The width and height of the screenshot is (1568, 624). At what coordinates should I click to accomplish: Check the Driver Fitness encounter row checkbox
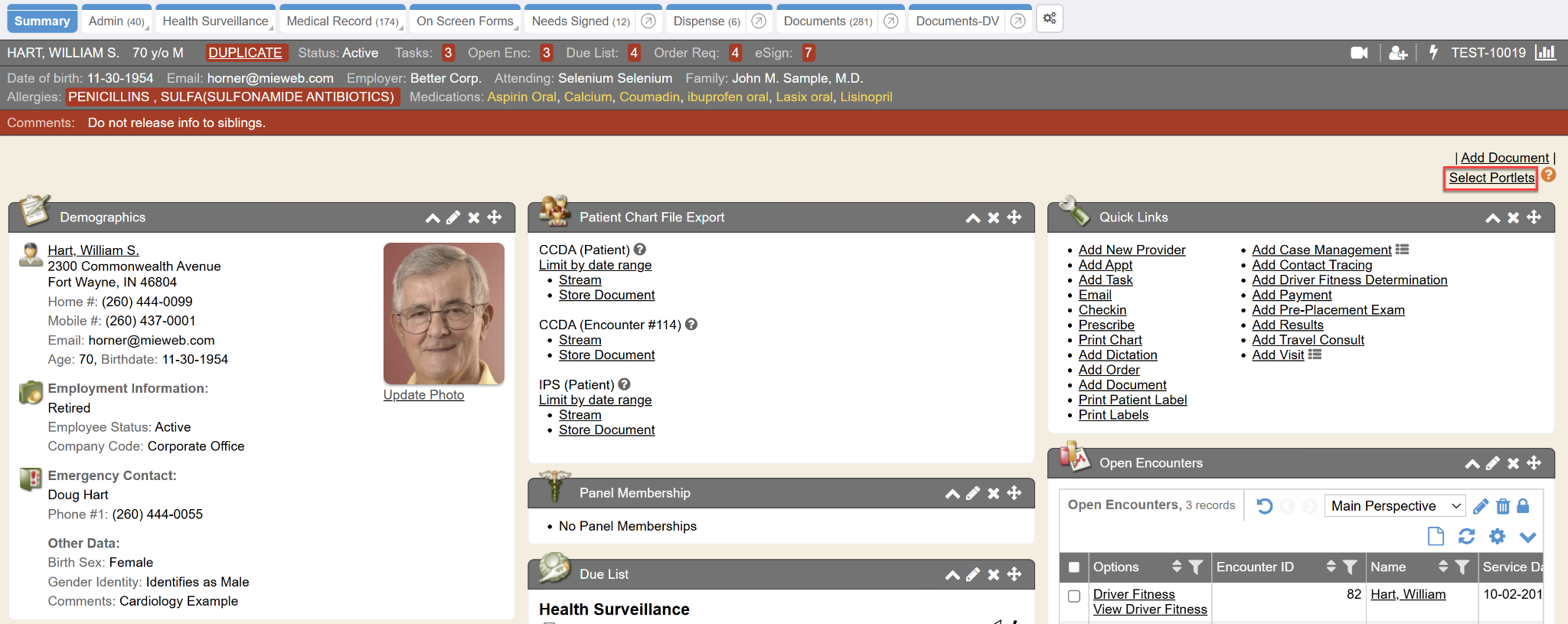[x=1074, y=596]
